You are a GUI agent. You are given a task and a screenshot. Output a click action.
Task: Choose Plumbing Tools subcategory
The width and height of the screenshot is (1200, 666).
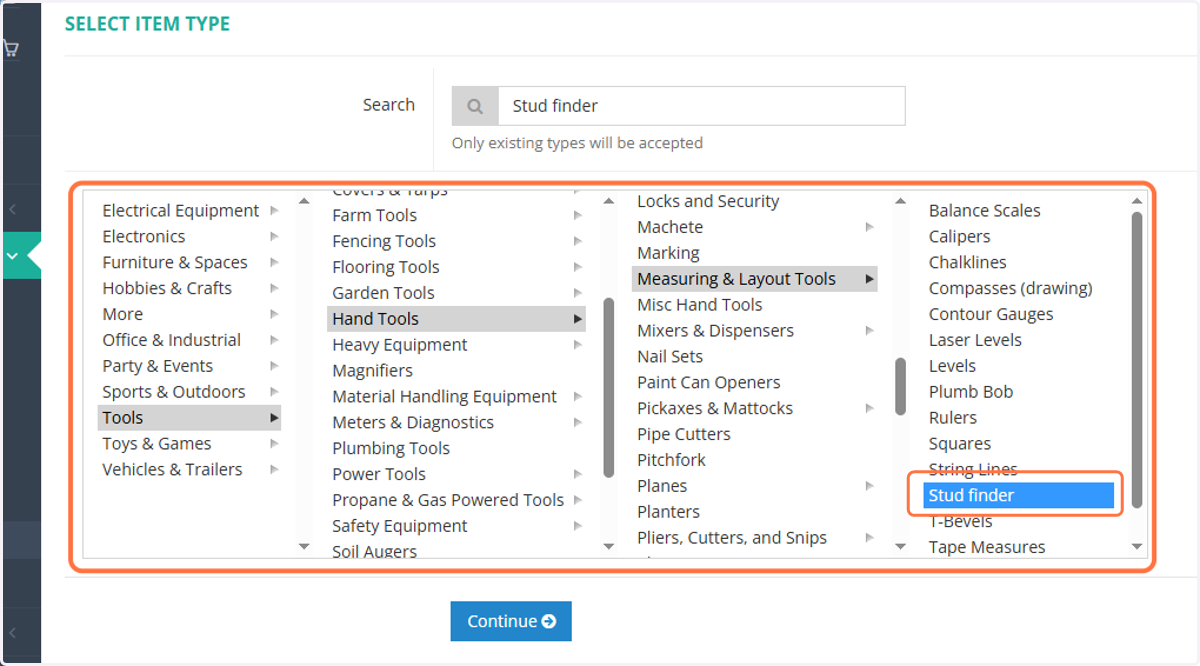coord(391,449)
